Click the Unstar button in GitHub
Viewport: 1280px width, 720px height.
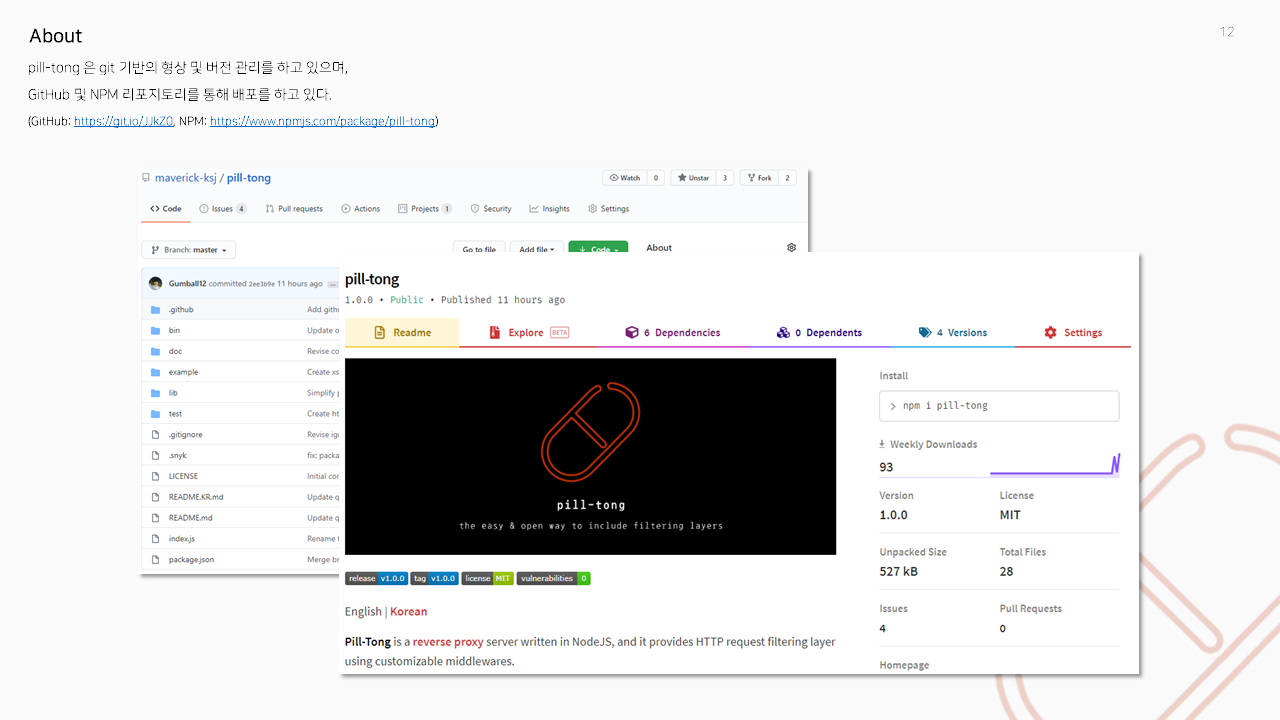point(702,178)
